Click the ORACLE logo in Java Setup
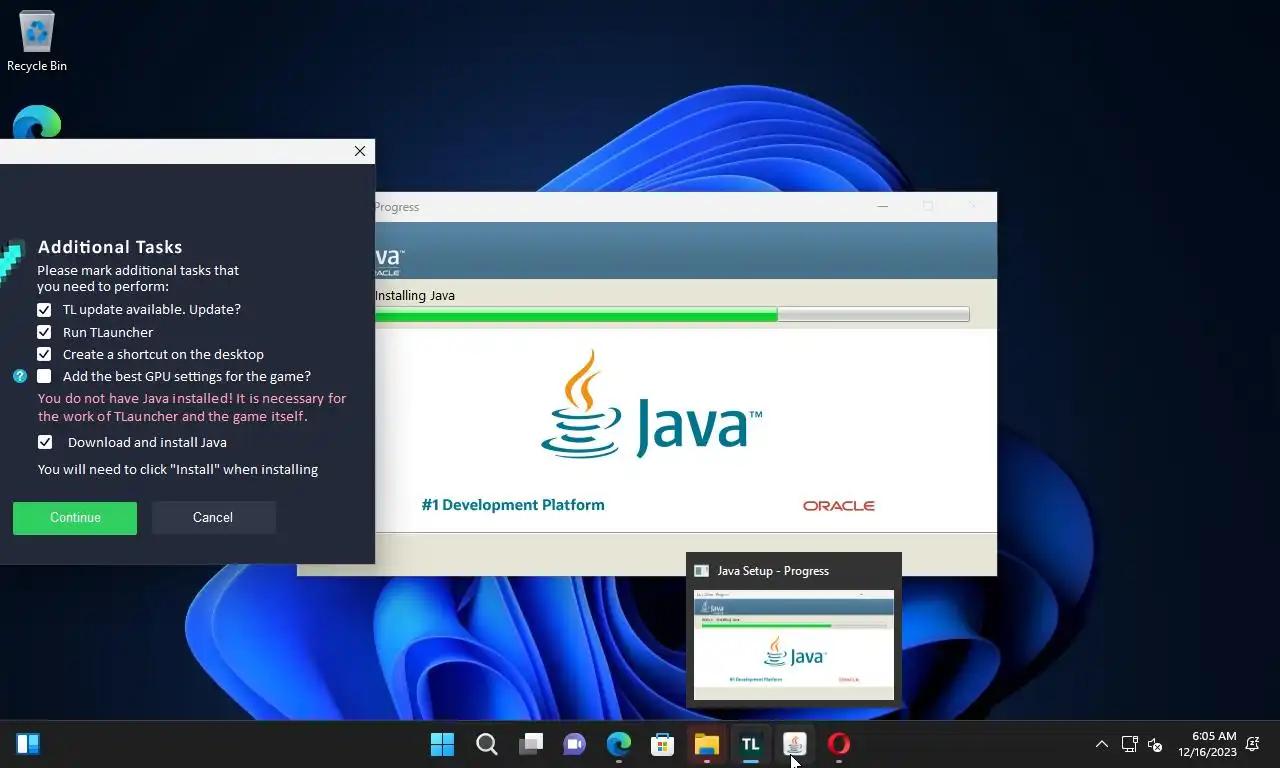1280x768 pixels. click(838, 506)
